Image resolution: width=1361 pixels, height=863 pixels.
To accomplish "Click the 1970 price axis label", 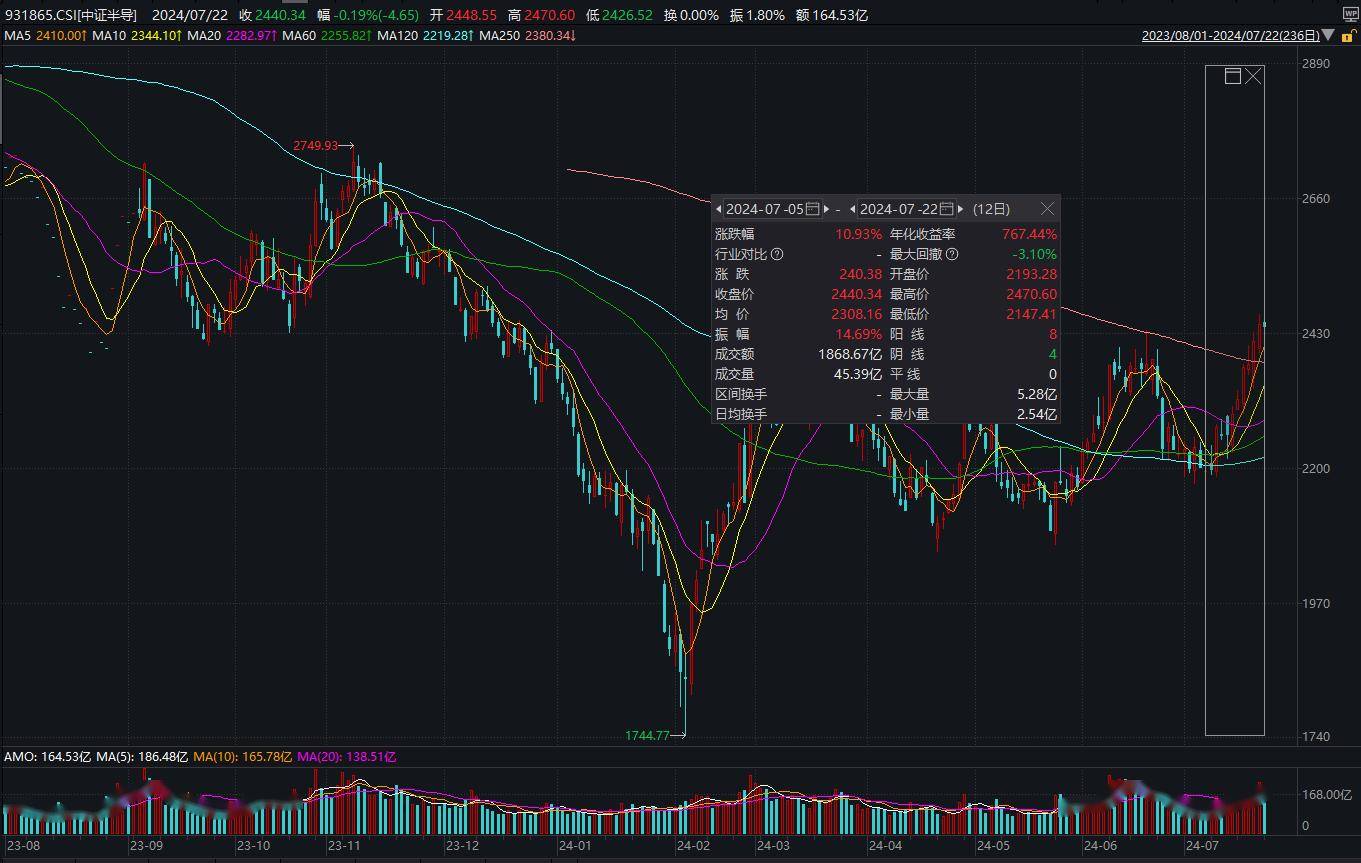I will [1317, 603].
